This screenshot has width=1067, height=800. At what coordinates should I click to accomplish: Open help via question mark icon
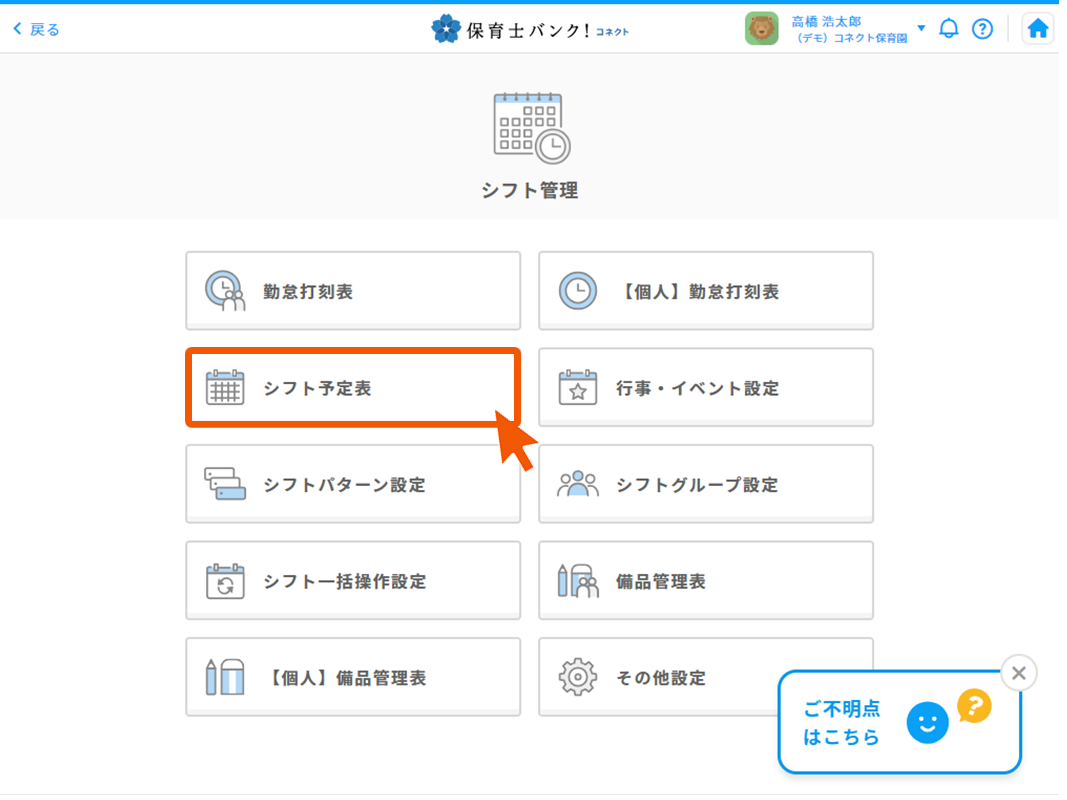[982, 29]
